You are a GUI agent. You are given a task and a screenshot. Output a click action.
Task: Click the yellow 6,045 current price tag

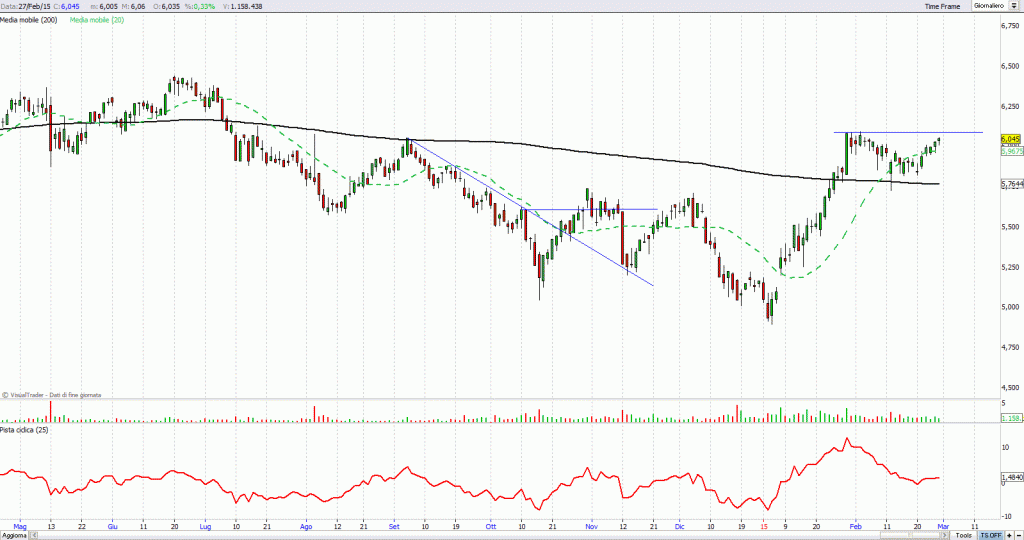[x=1010, y=139]
